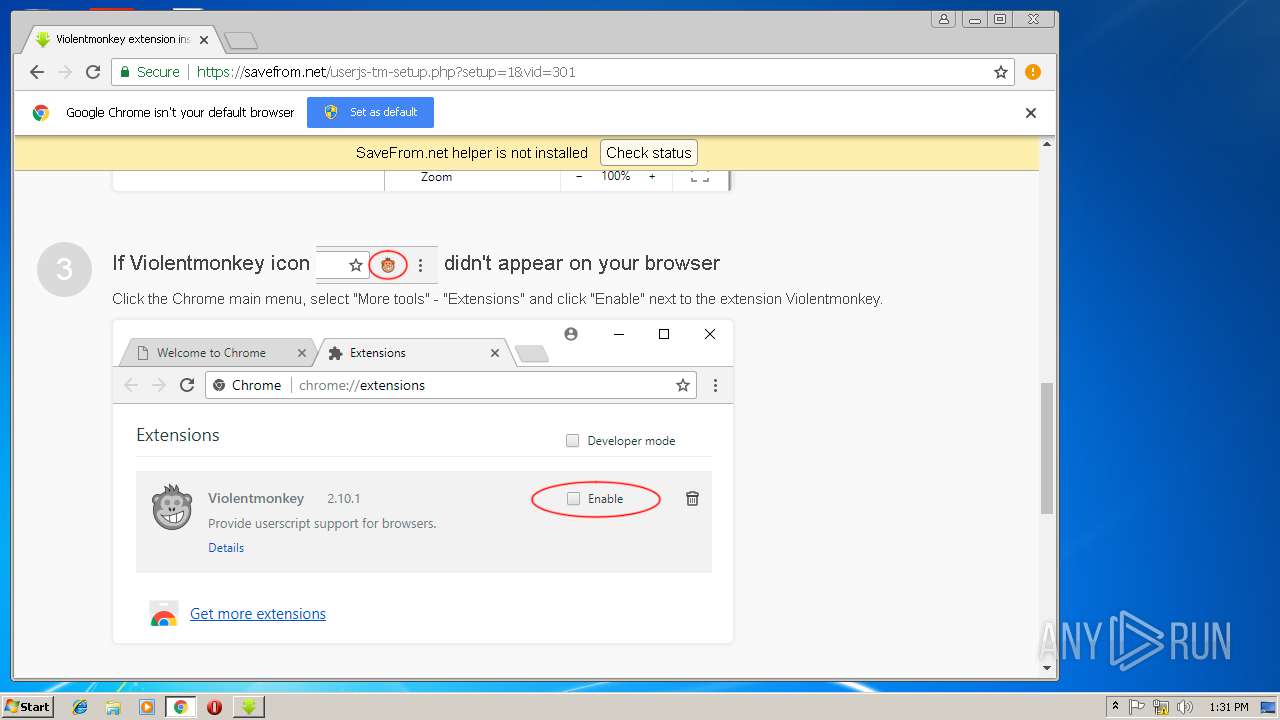Open the Opera icon on taskbar
The image size is (1280, 720).
tap(214, 707)
